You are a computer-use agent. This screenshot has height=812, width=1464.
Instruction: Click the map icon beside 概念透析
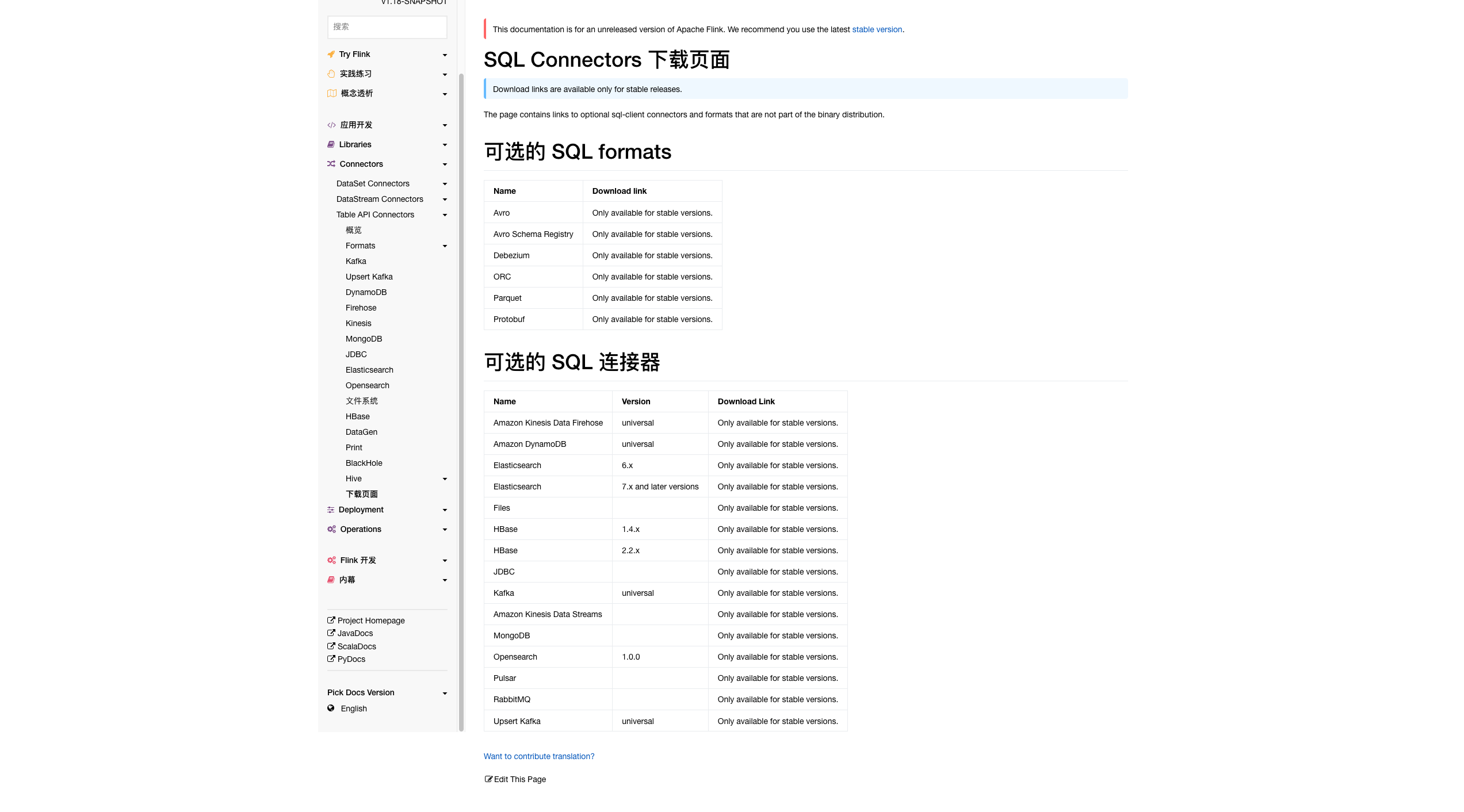(332, 93)
